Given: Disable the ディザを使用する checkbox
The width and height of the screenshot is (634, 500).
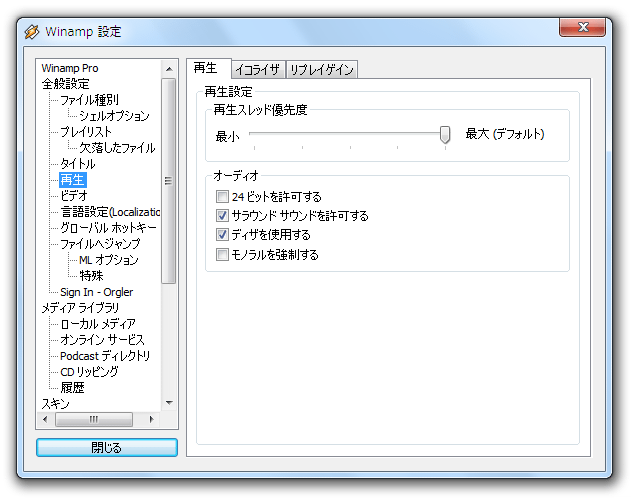Looking at the screenshot, I should (222, 234).
